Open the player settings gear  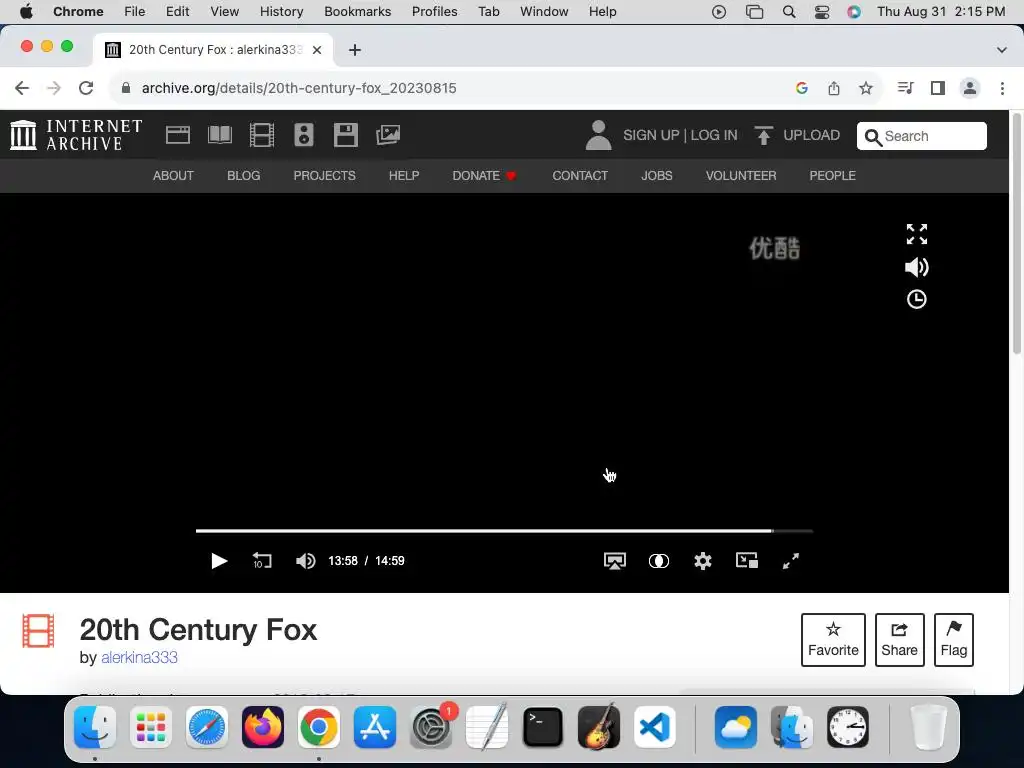click(x=703, y=561)
